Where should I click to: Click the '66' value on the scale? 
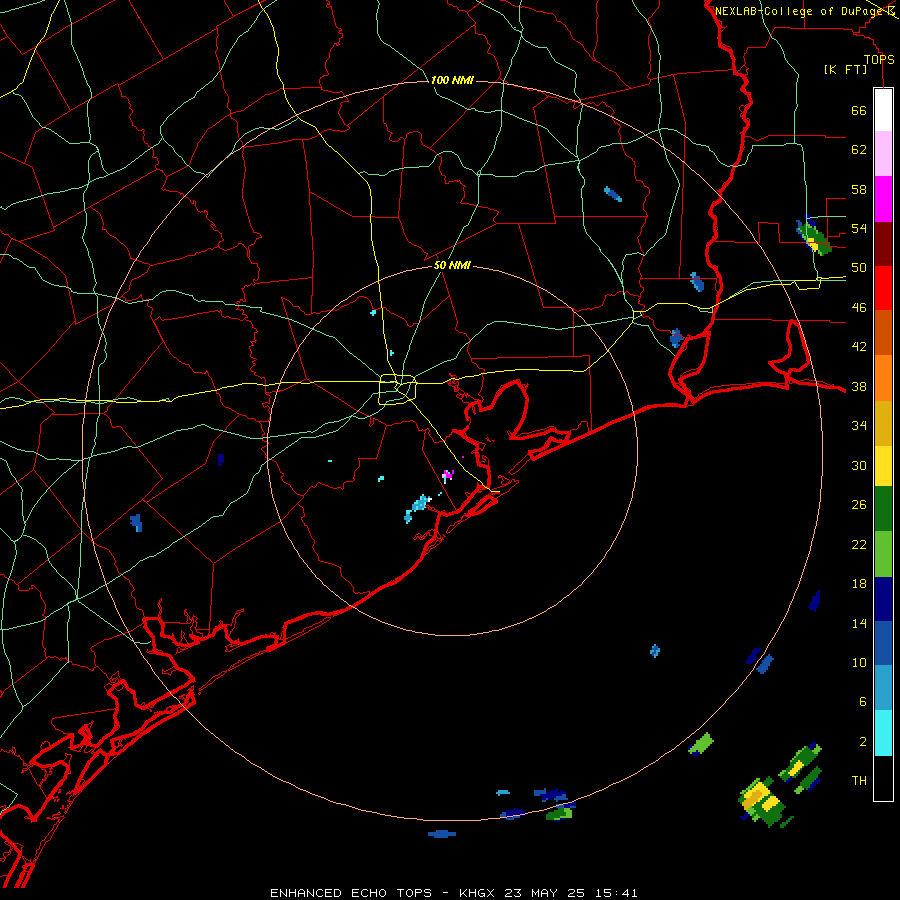click(859, 110)
